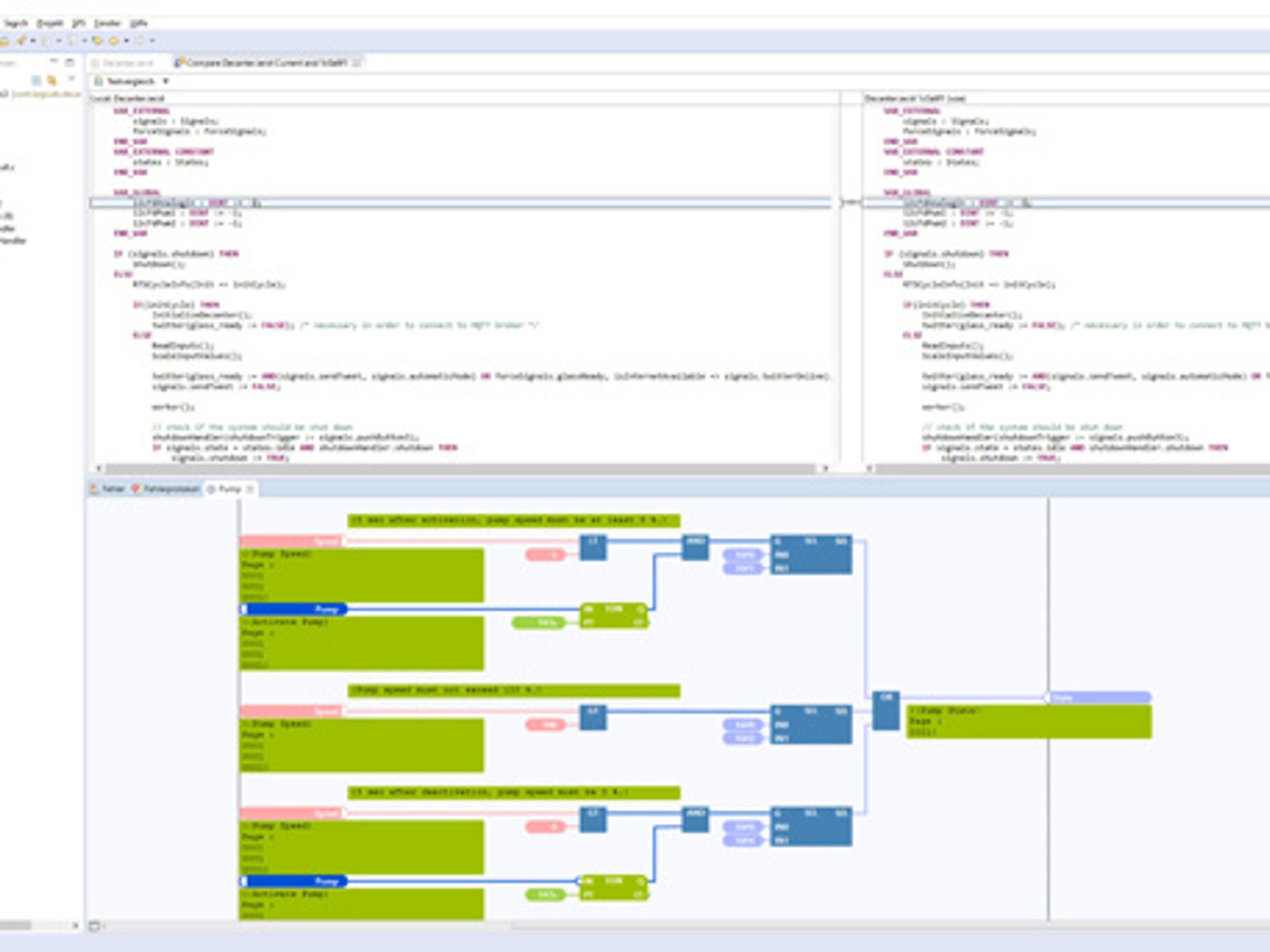Close the Compare Decanter.iecst tab
This screenshot has width=1270, height=952.
pyautogui.click(x=357, y=63)
